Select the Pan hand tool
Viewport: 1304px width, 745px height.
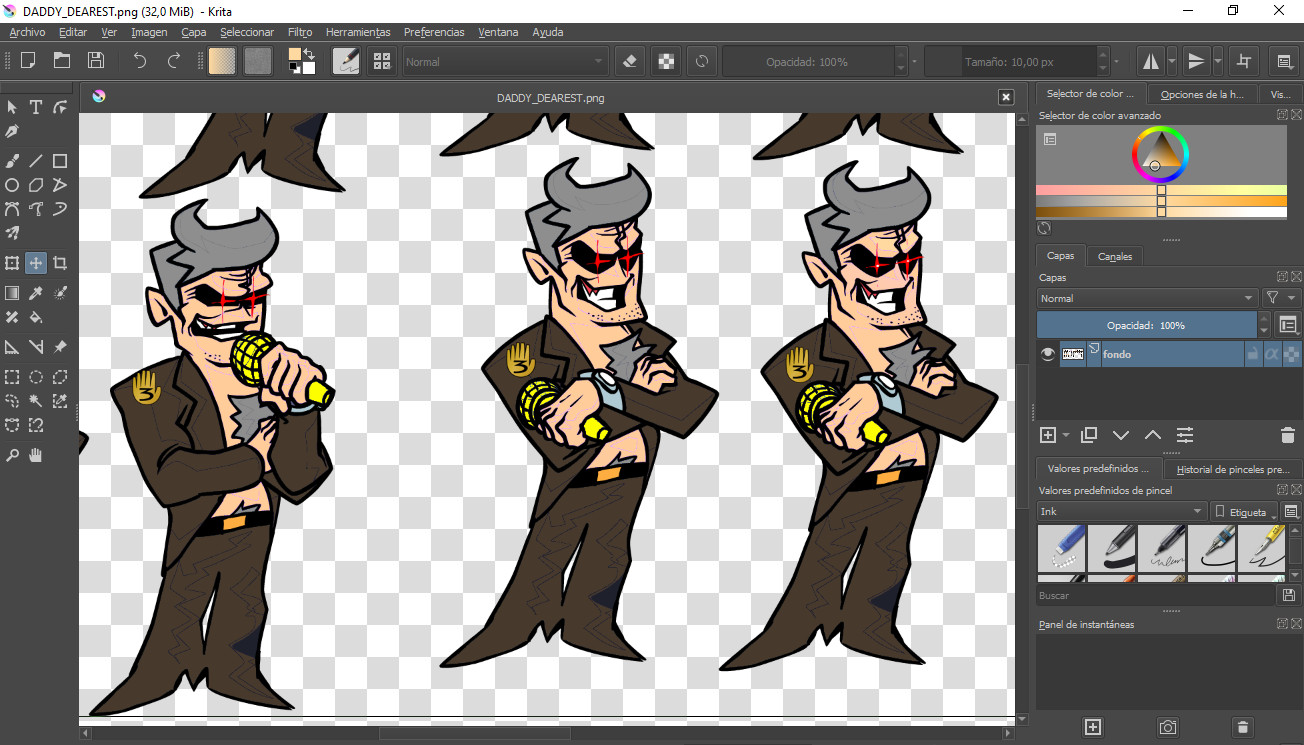36,455
